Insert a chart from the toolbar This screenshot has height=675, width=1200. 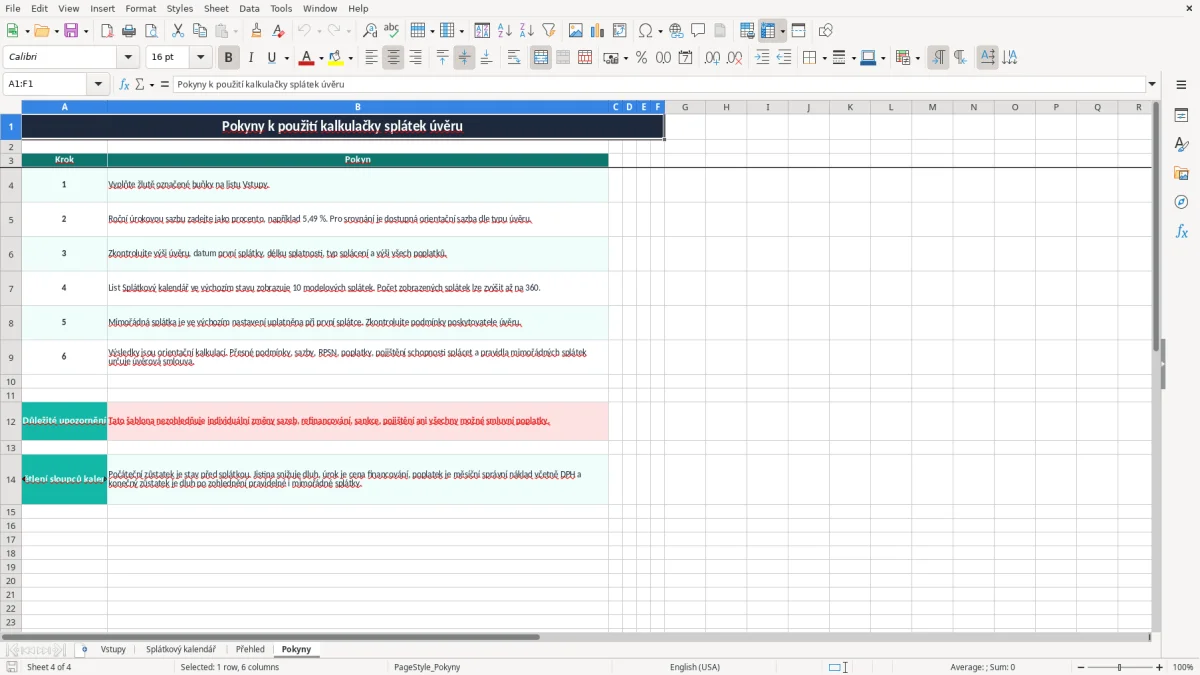pos(598,31)
